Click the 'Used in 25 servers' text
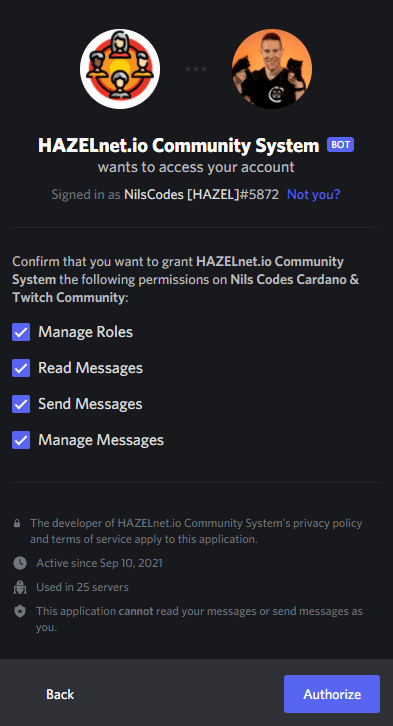The height and width of the screenshot is (726, 393). [x=82, y=588]
